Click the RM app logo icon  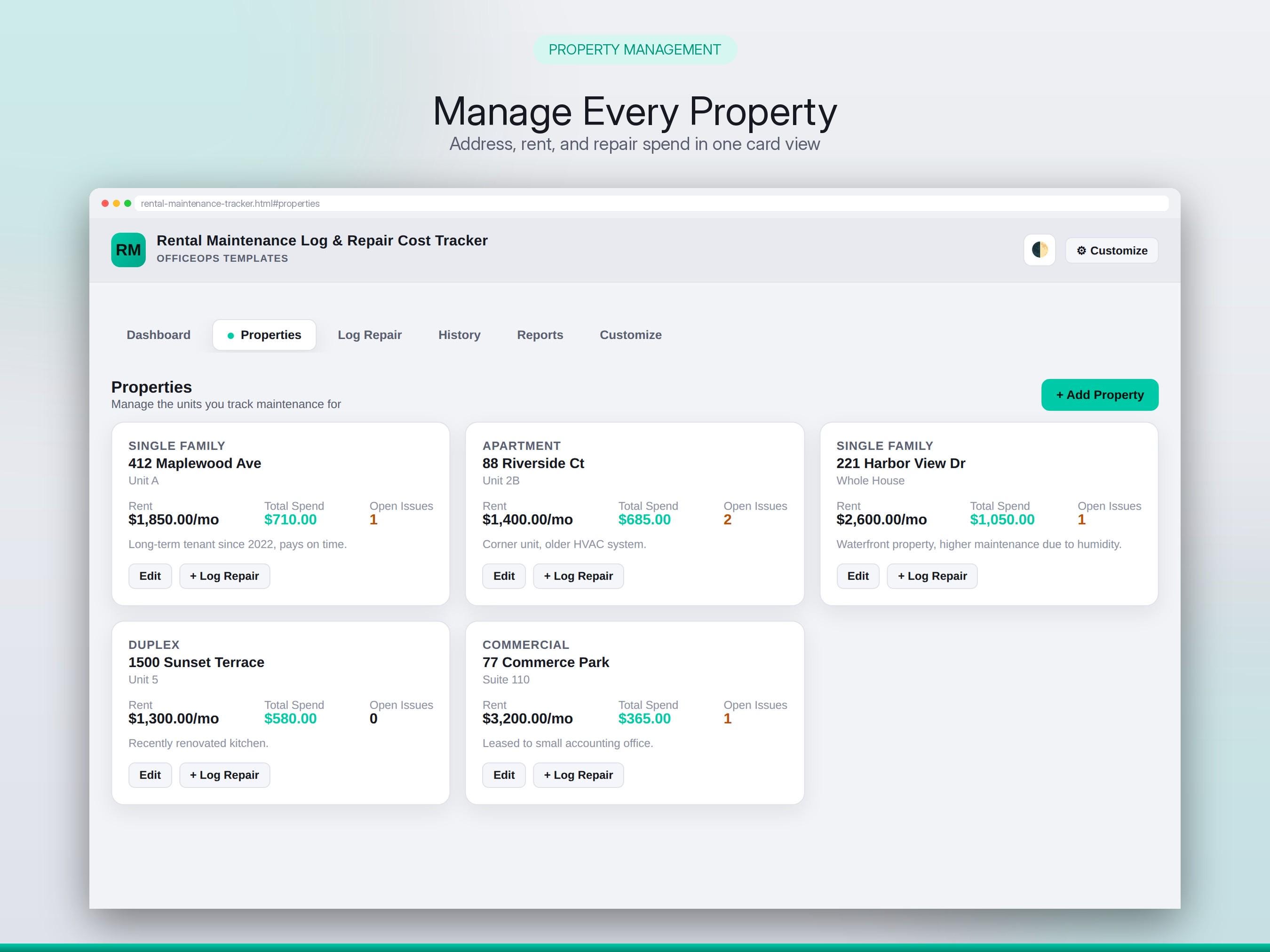click(x=128, y=250)
